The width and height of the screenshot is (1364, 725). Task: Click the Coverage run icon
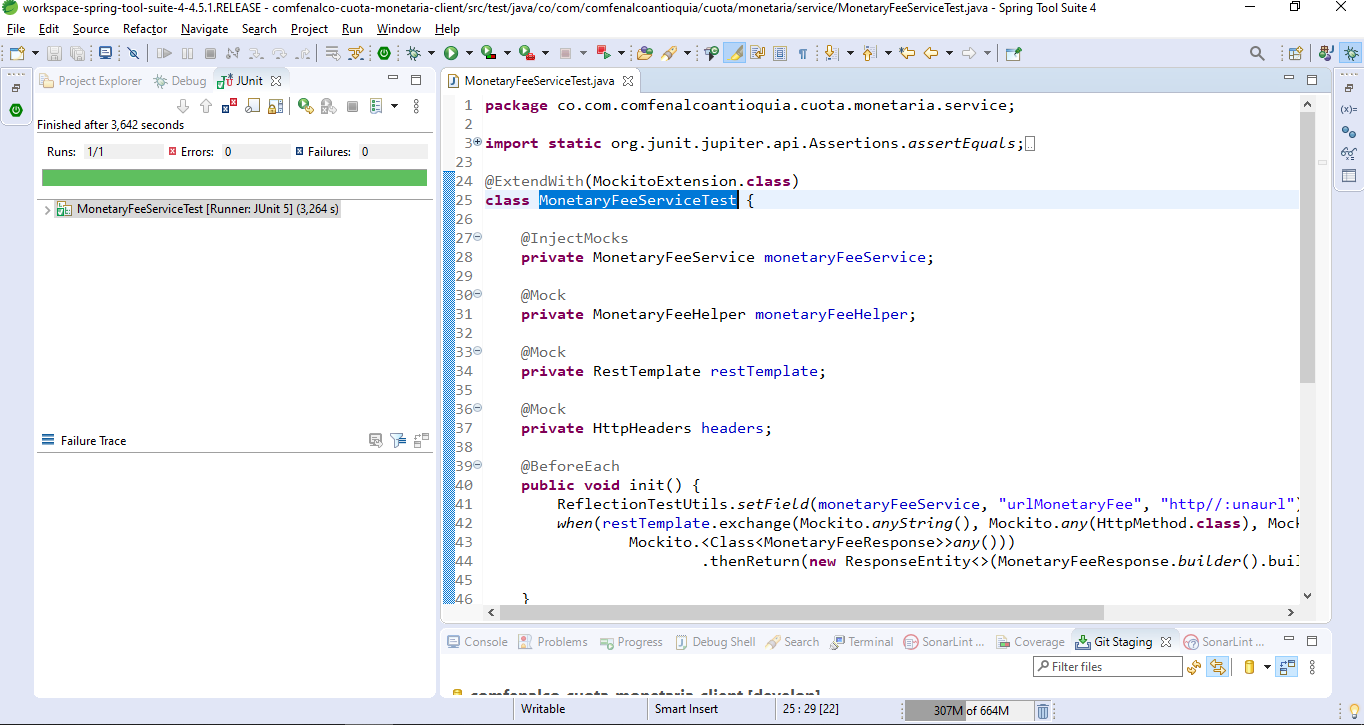(489, 53)
